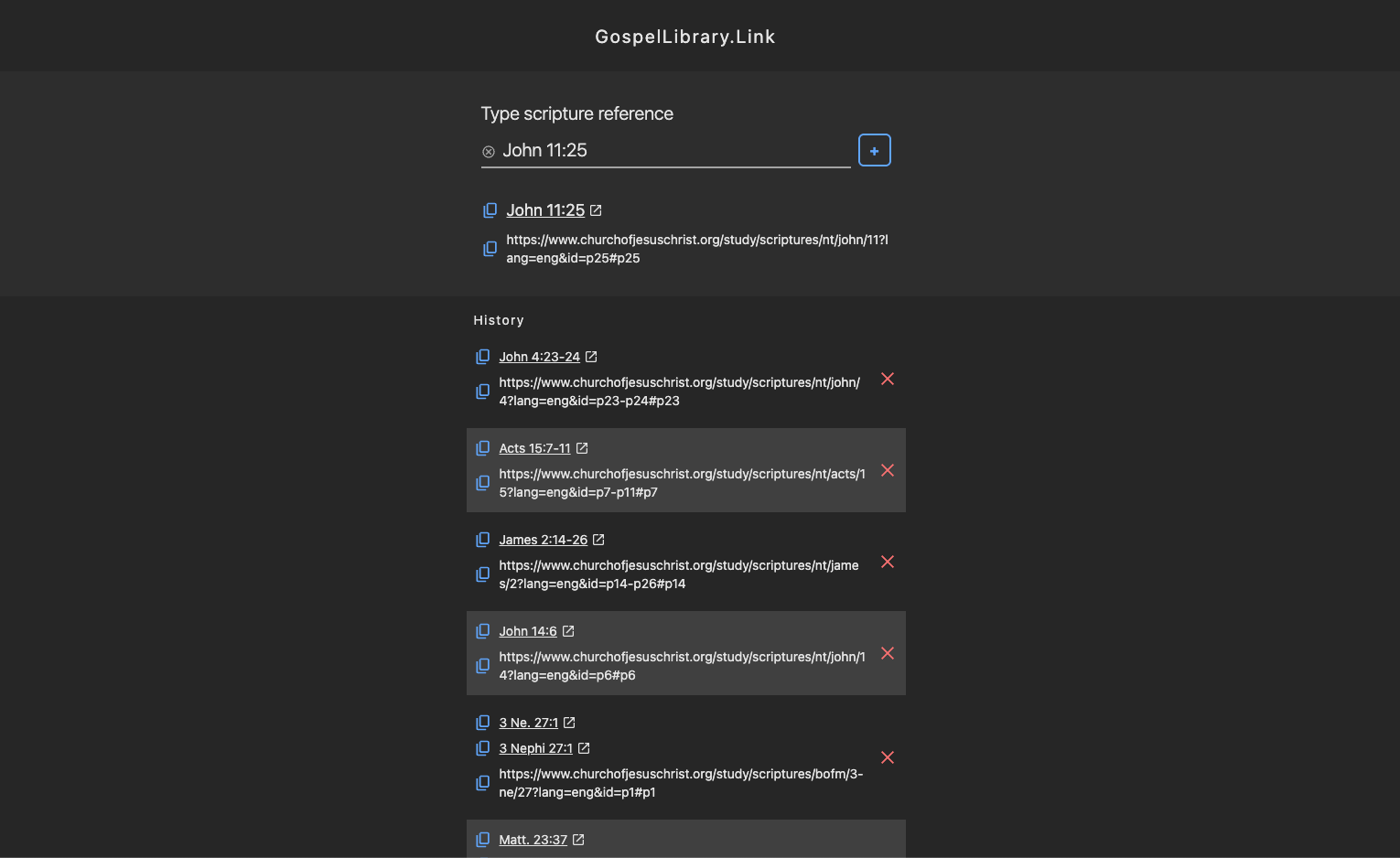The height and width of the screenshot is (858, 1400).
Task: Open the John 11:25 link
Action: click(x=545, y=211)
